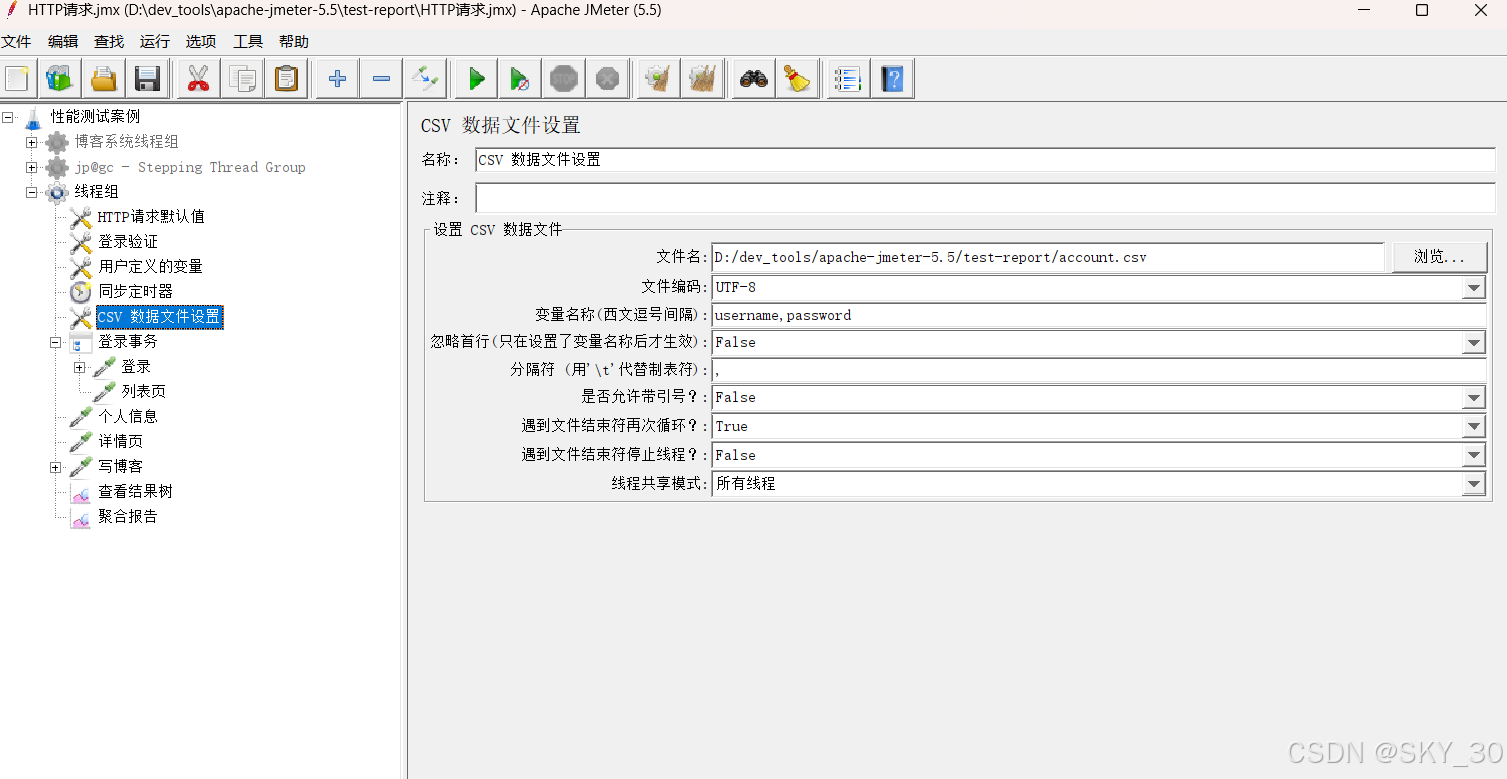This screenshot has height=779, width=1507.
Task: Maximize the JMeter window
Action: pyautogui.click(x=1421, y=10)
